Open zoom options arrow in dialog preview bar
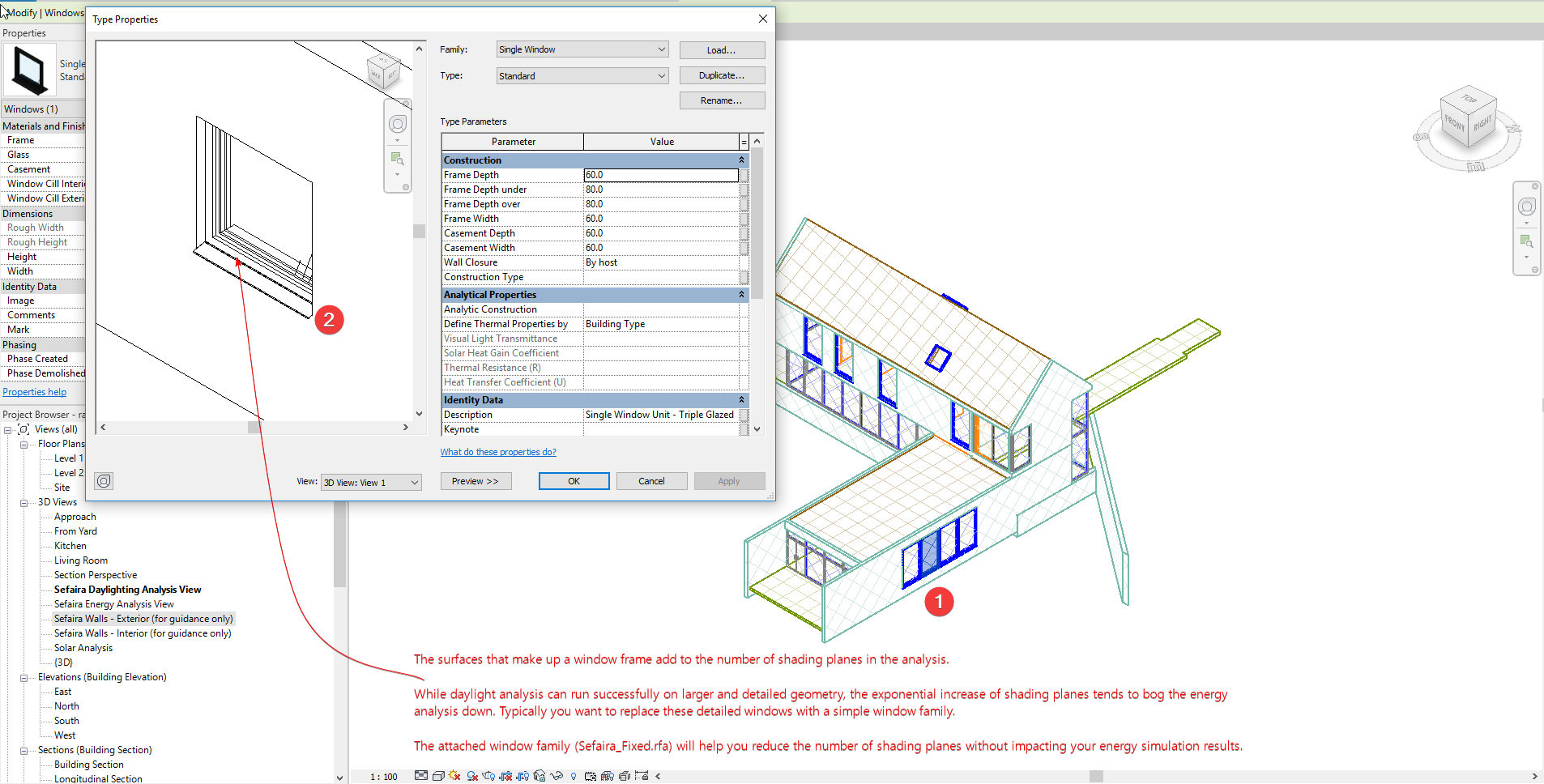This screenshot has width=1544, height=784. point(397,174)
